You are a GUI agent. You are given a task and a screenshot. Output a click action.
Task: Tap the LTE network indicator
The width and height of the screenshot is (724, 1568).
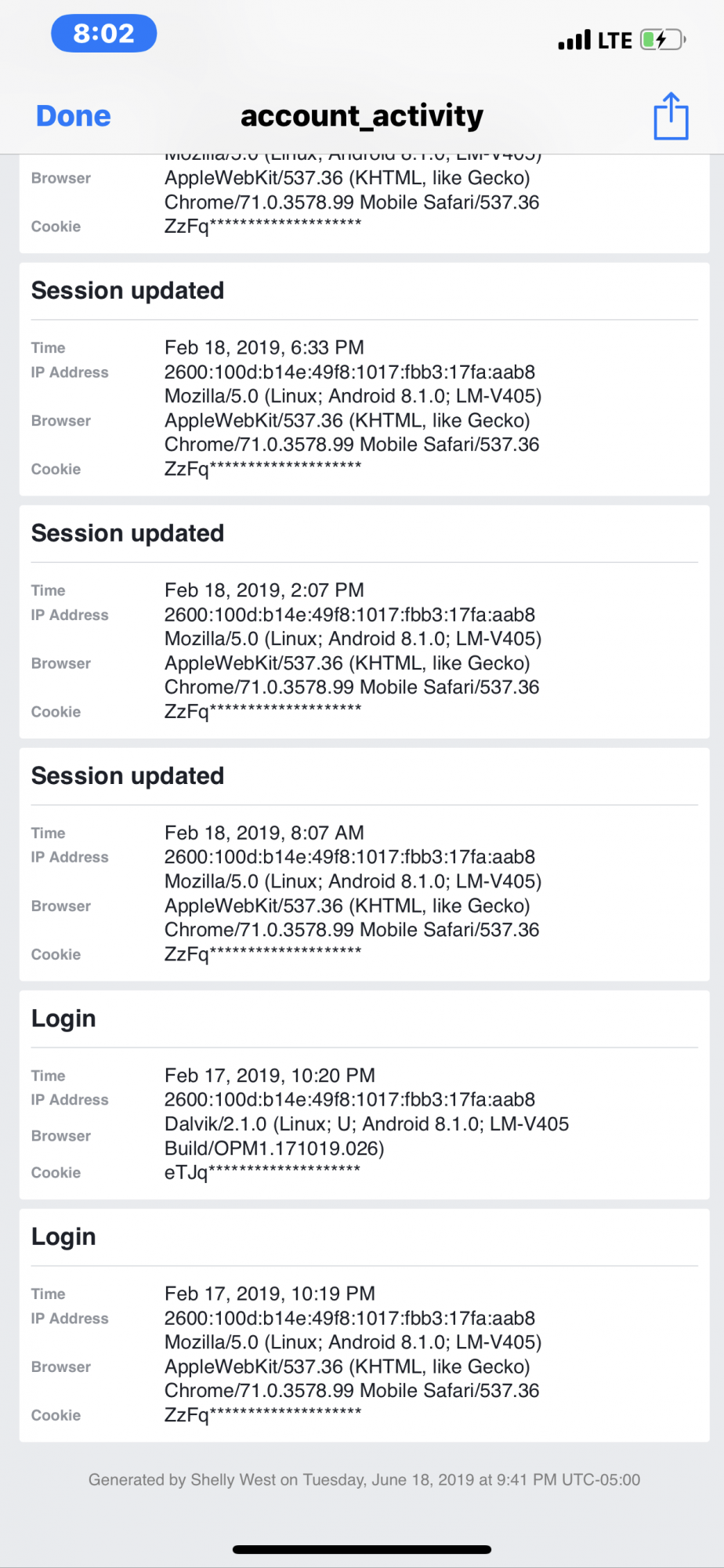click(x=615, y=40)
